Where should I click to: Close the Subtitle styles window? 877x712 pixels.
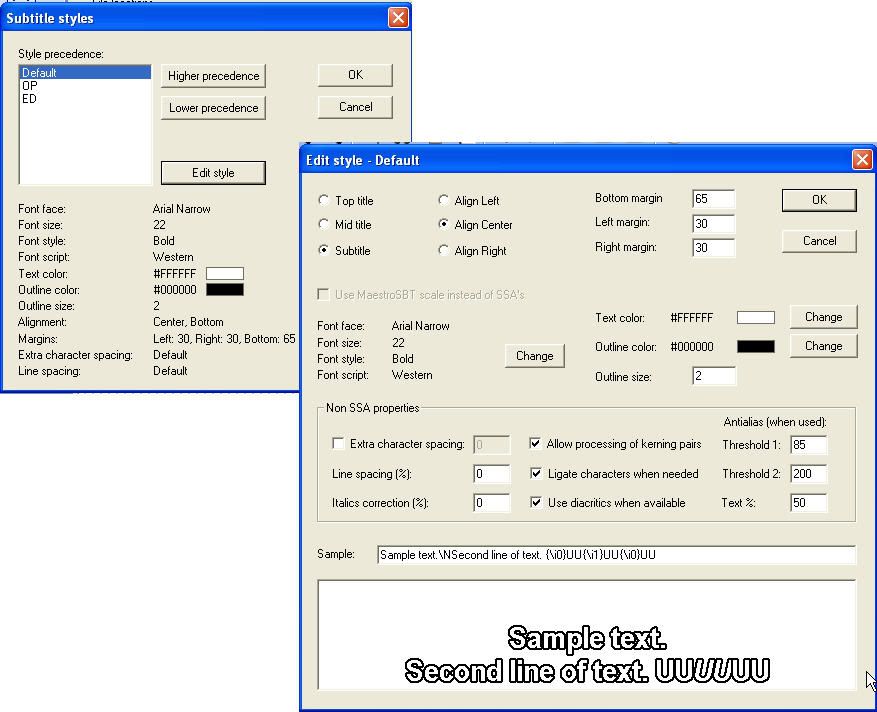pos(398,18)
